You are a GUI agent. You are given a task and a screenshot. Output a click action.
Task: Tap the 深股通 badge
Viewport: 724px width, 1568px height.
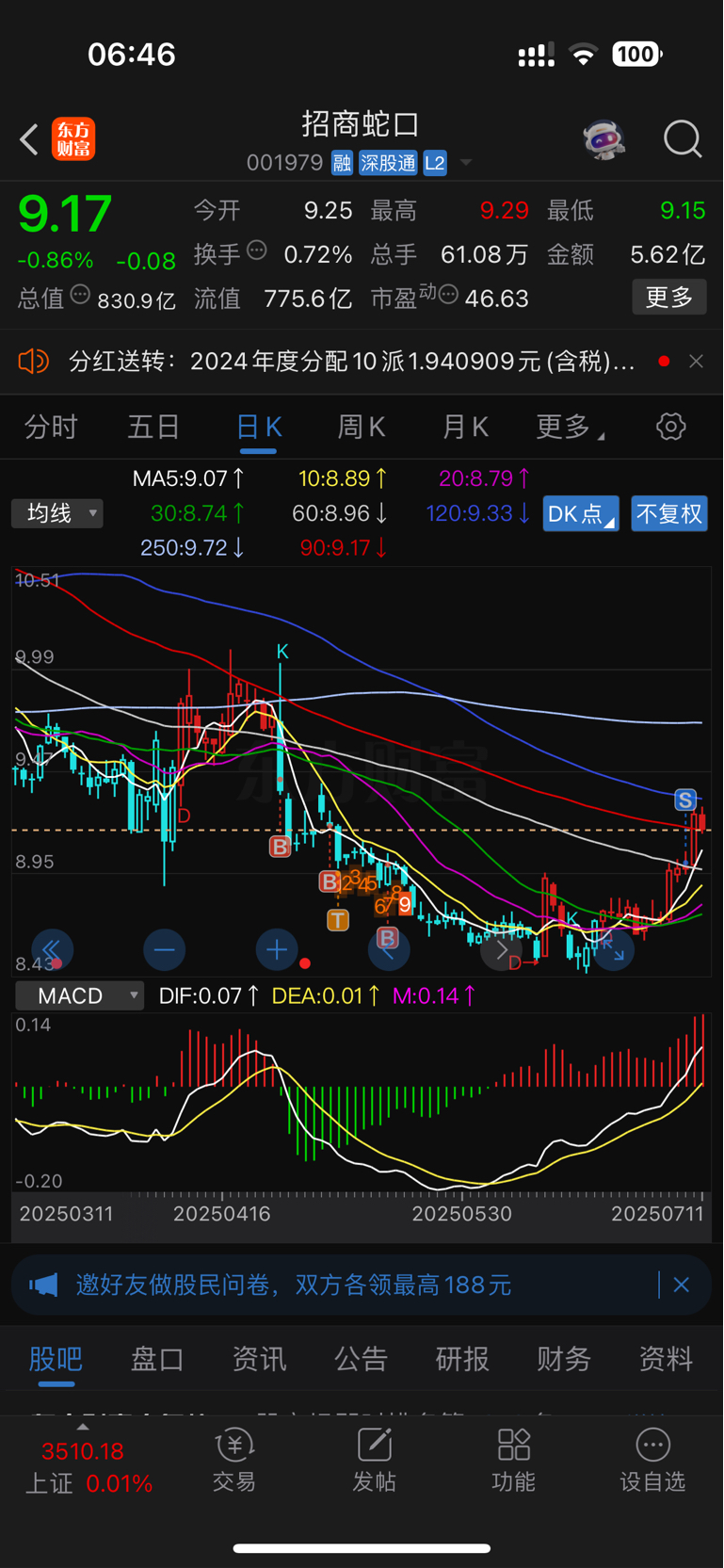pos(388,163)
